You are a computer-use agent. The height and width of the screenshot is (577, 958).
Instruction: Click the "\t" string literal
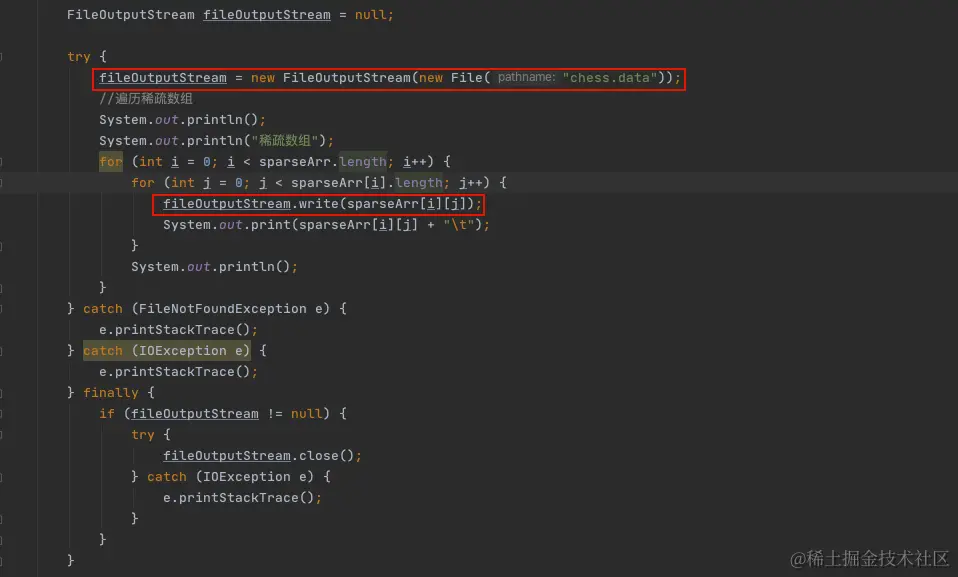[459, 225]
